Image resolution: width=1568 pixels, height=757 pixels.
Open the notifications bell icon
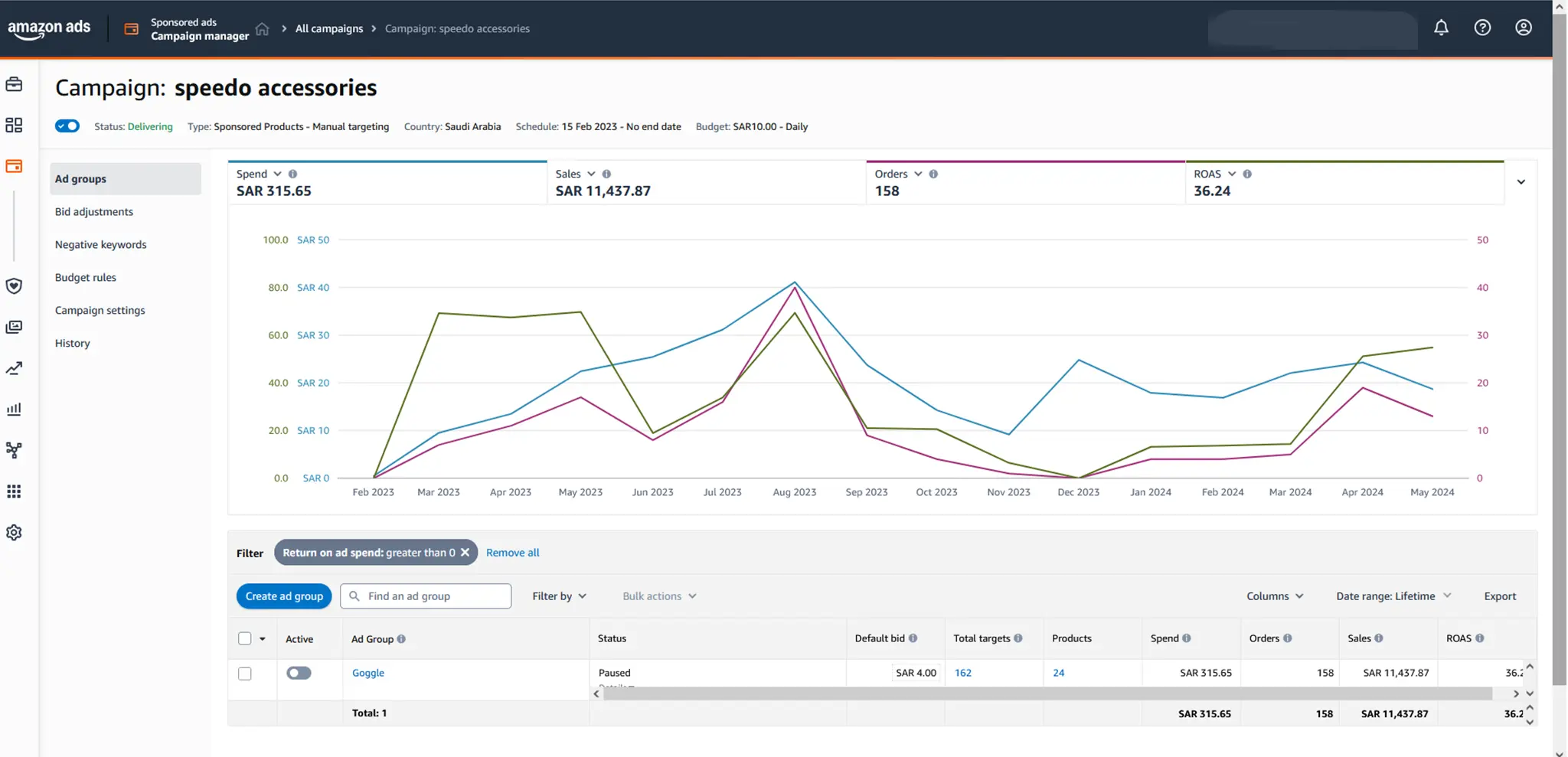[x=1441, y=28]
